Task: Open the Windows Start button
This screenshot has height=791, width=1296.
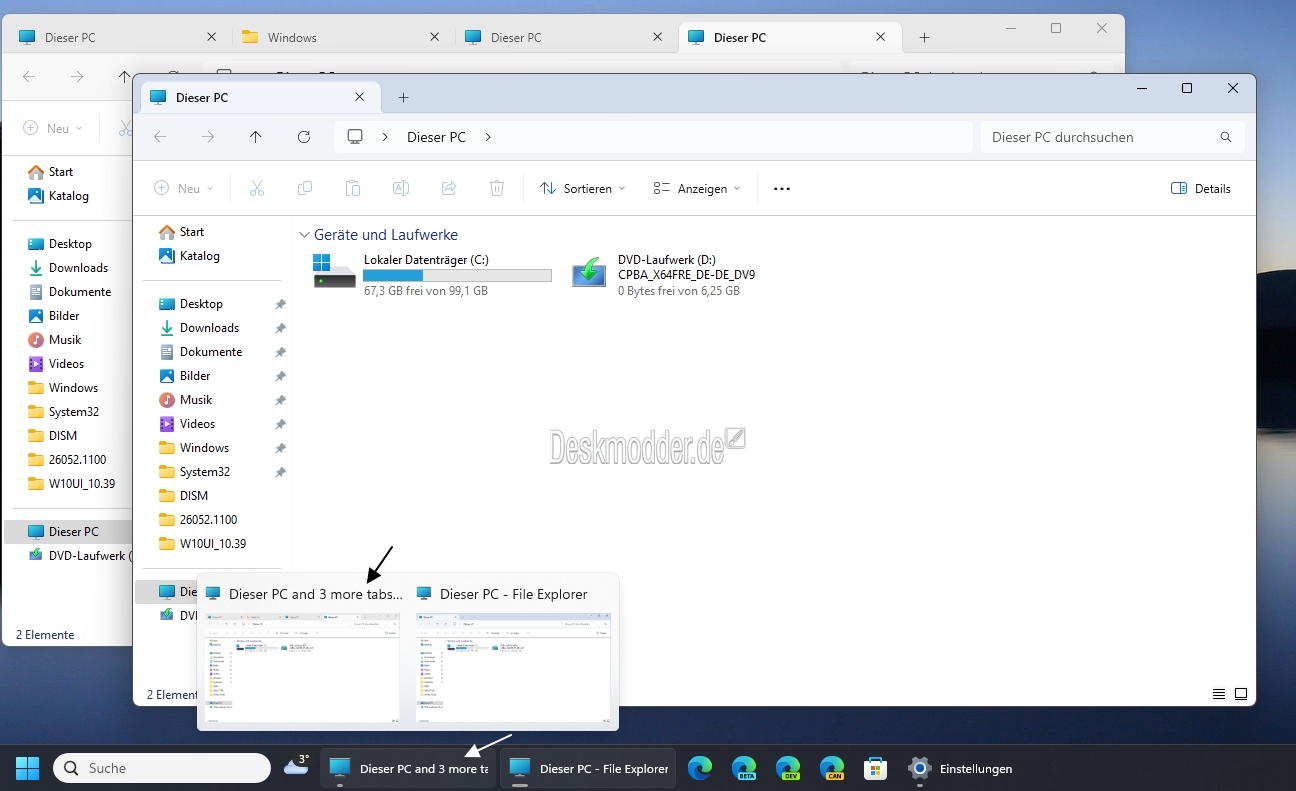Action: 27,768
